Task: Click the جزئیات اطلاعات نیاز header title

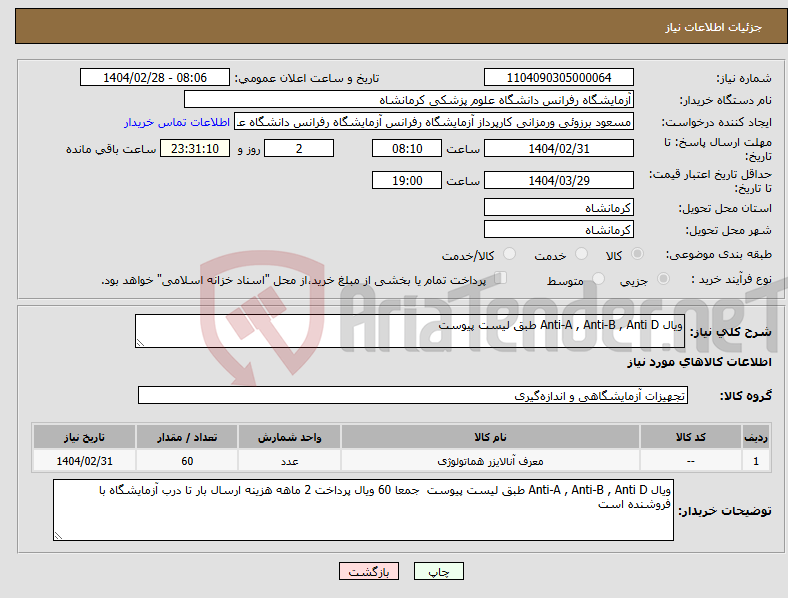Action: tap(714, 27)
